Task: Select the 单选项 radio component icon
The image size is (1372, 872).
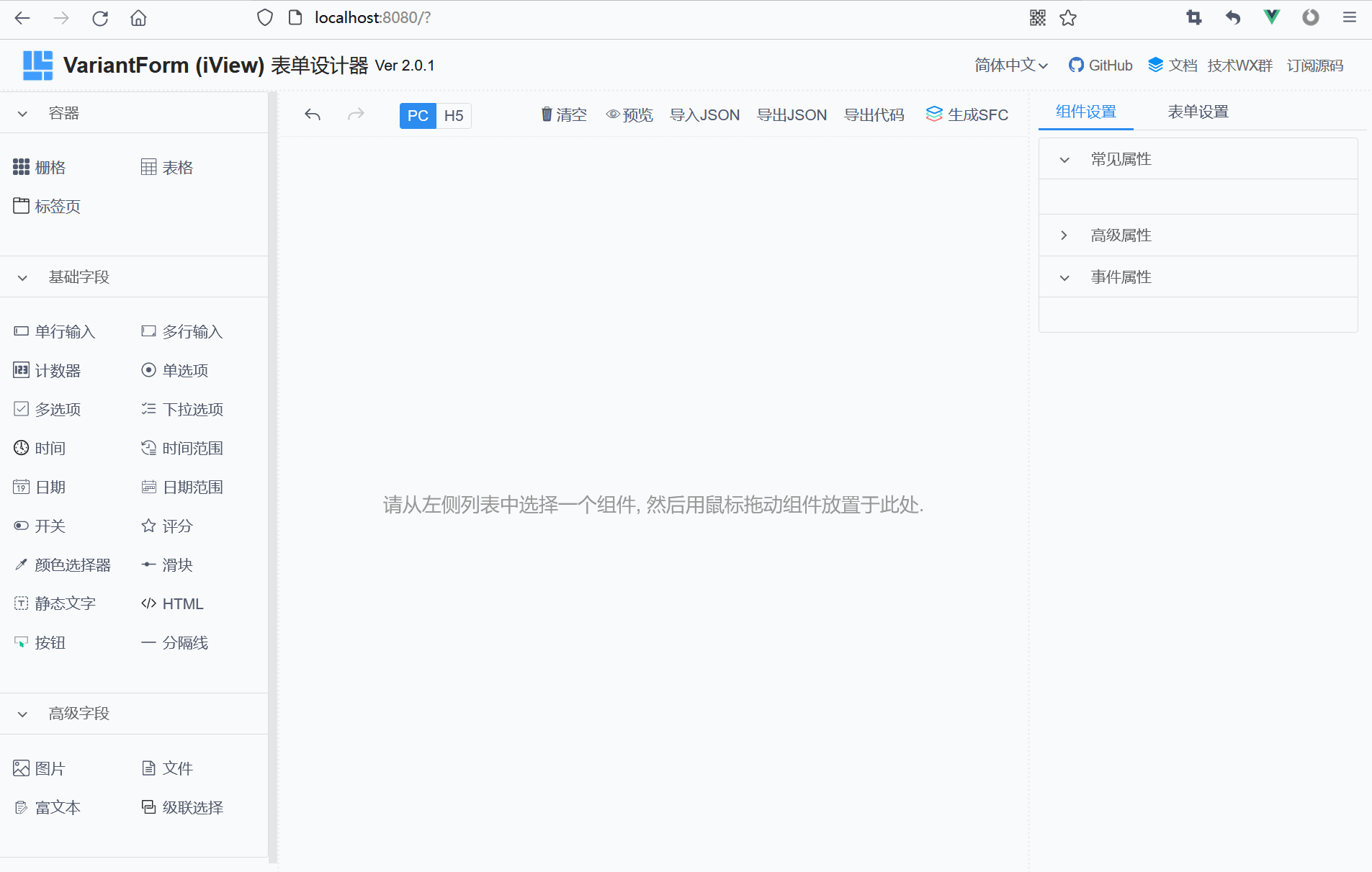Action: pos(148,370)
